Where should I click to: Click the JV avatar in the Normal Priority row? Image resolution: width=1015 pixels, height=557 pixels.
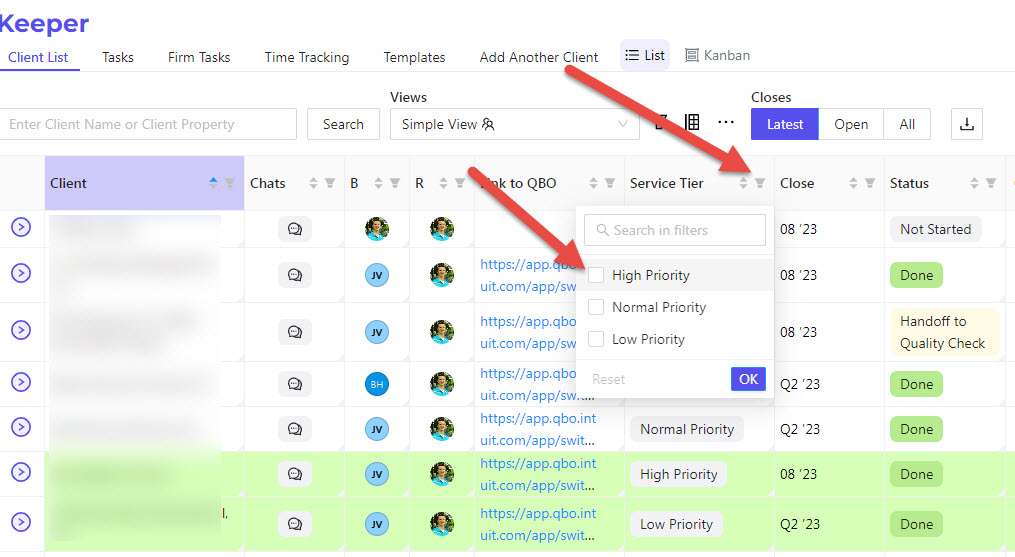(377, 429)
